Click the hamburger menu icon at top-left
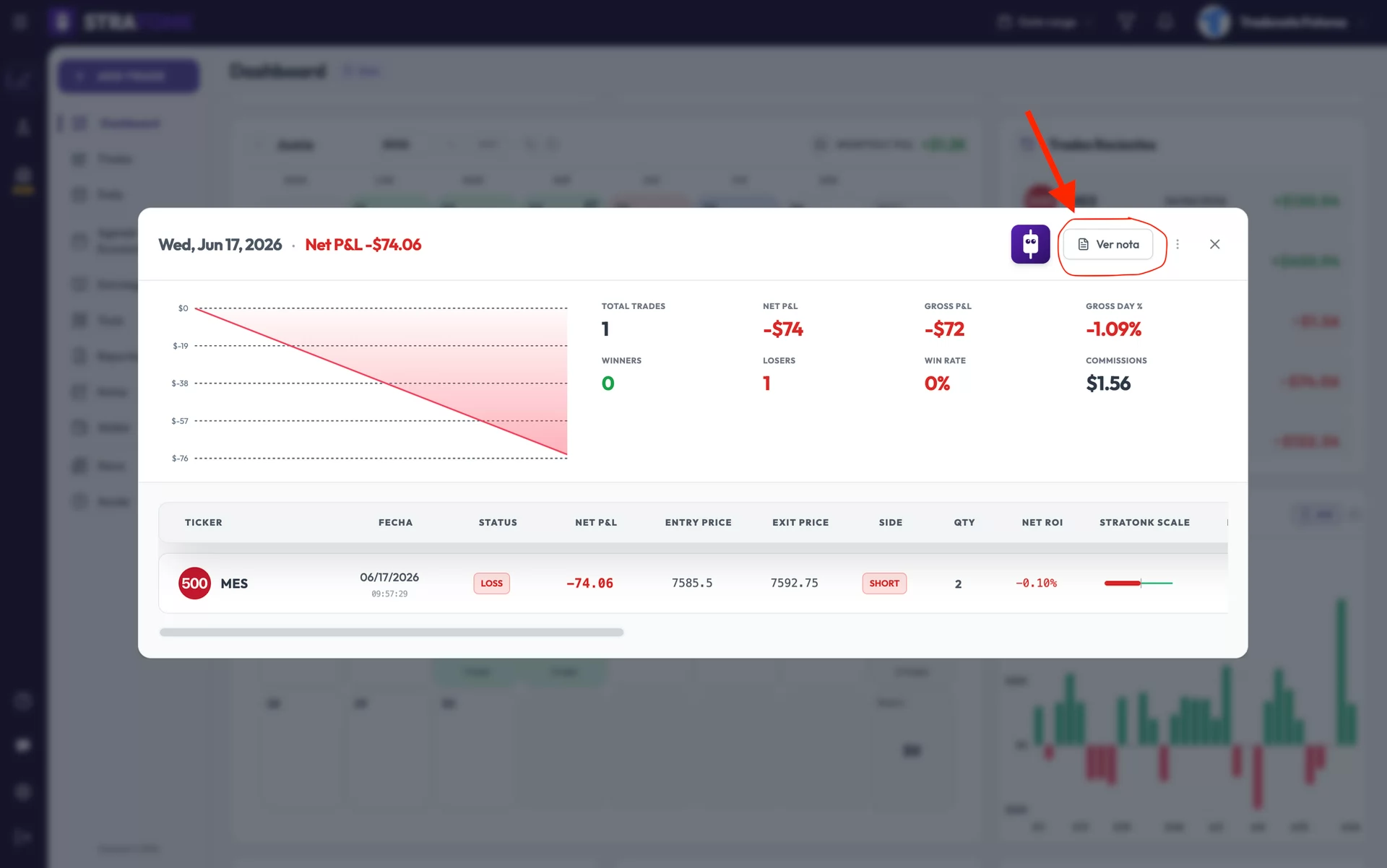 [20, 22]
